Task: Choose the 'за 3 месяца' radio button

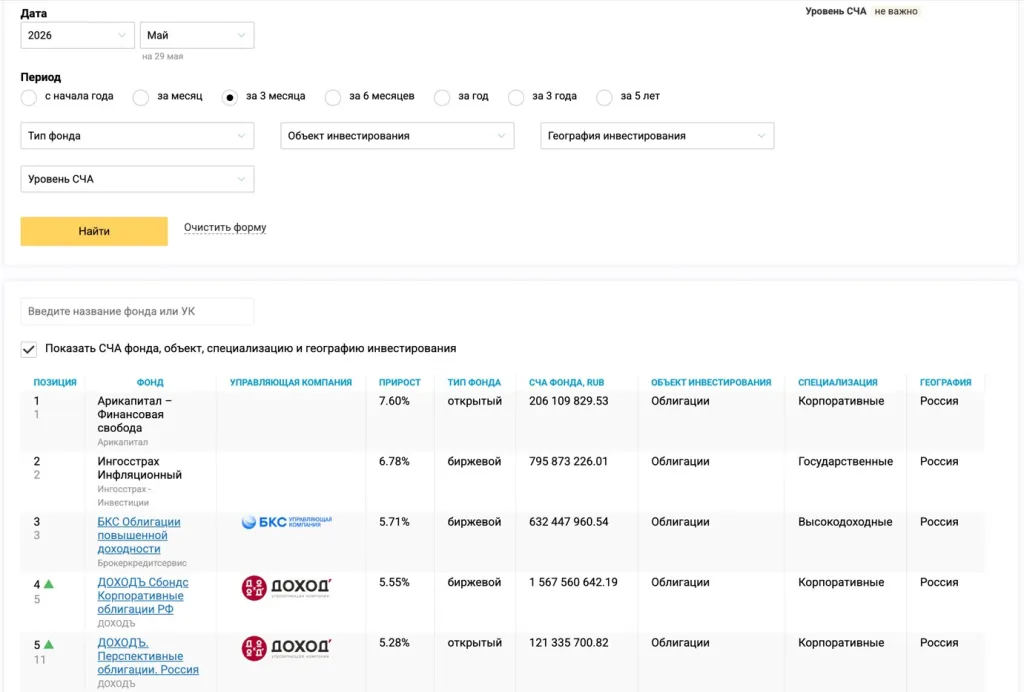Action: 229,97
